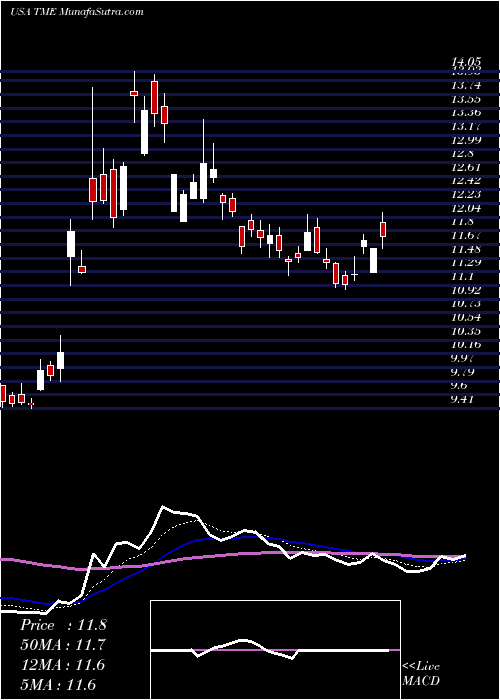Click the 5MA : 11.6 readout
The width and height of the screenshot is (500, 700).
pos(58,685)
